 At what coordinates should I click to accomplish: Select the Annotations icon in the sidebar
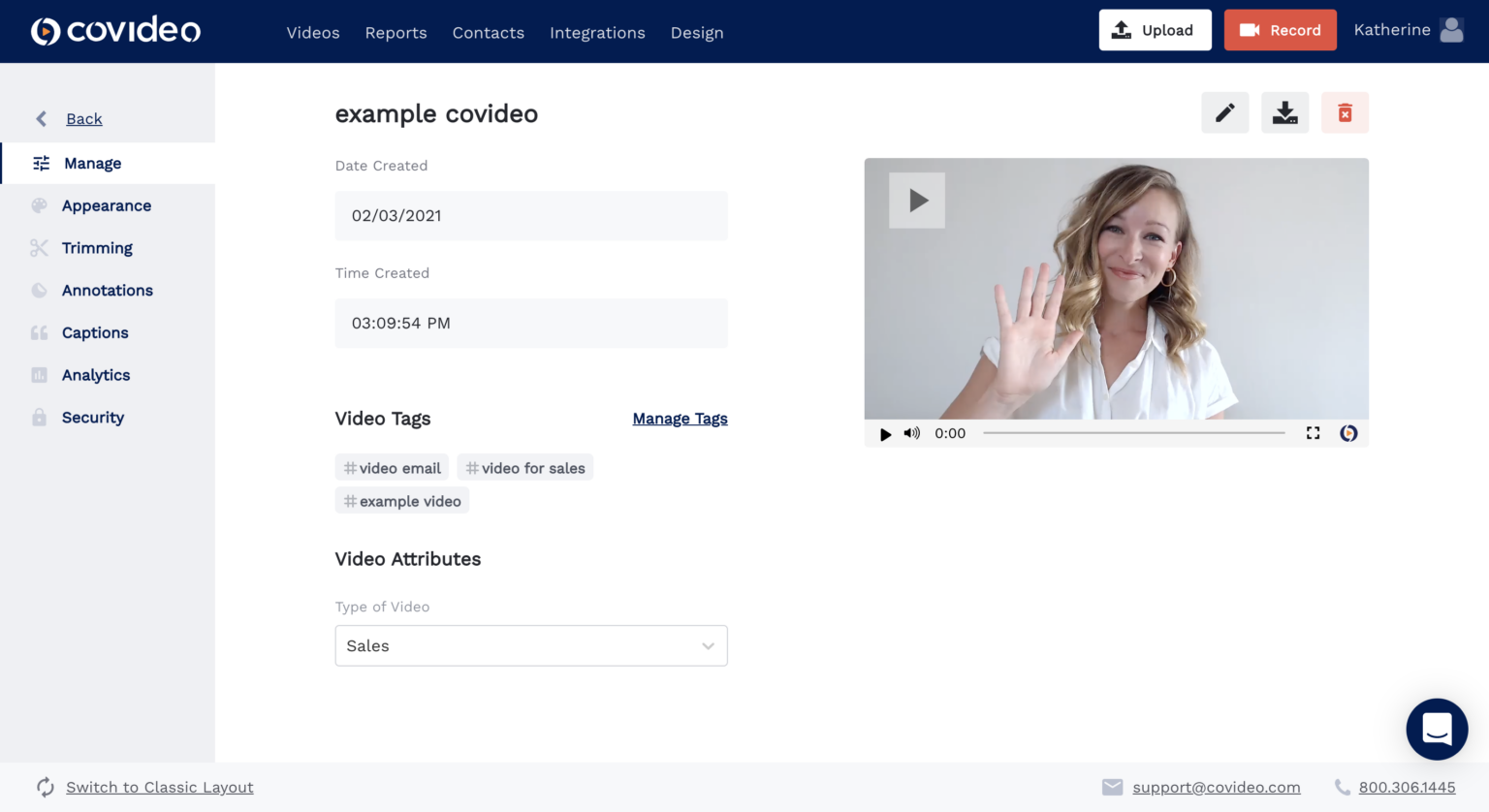click(40, 290)
